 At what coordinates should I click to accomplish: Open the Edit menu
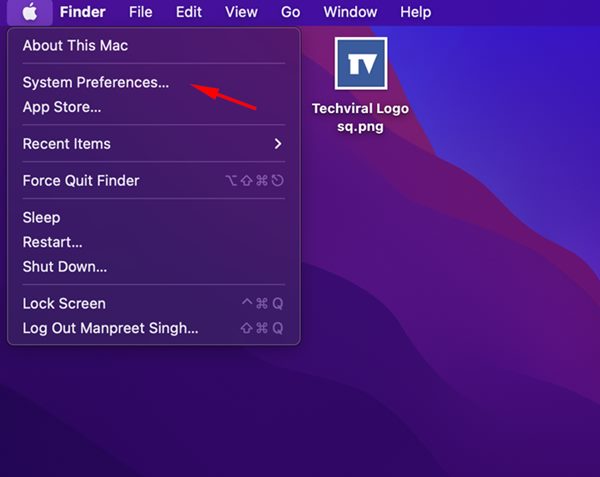[189, 12]
